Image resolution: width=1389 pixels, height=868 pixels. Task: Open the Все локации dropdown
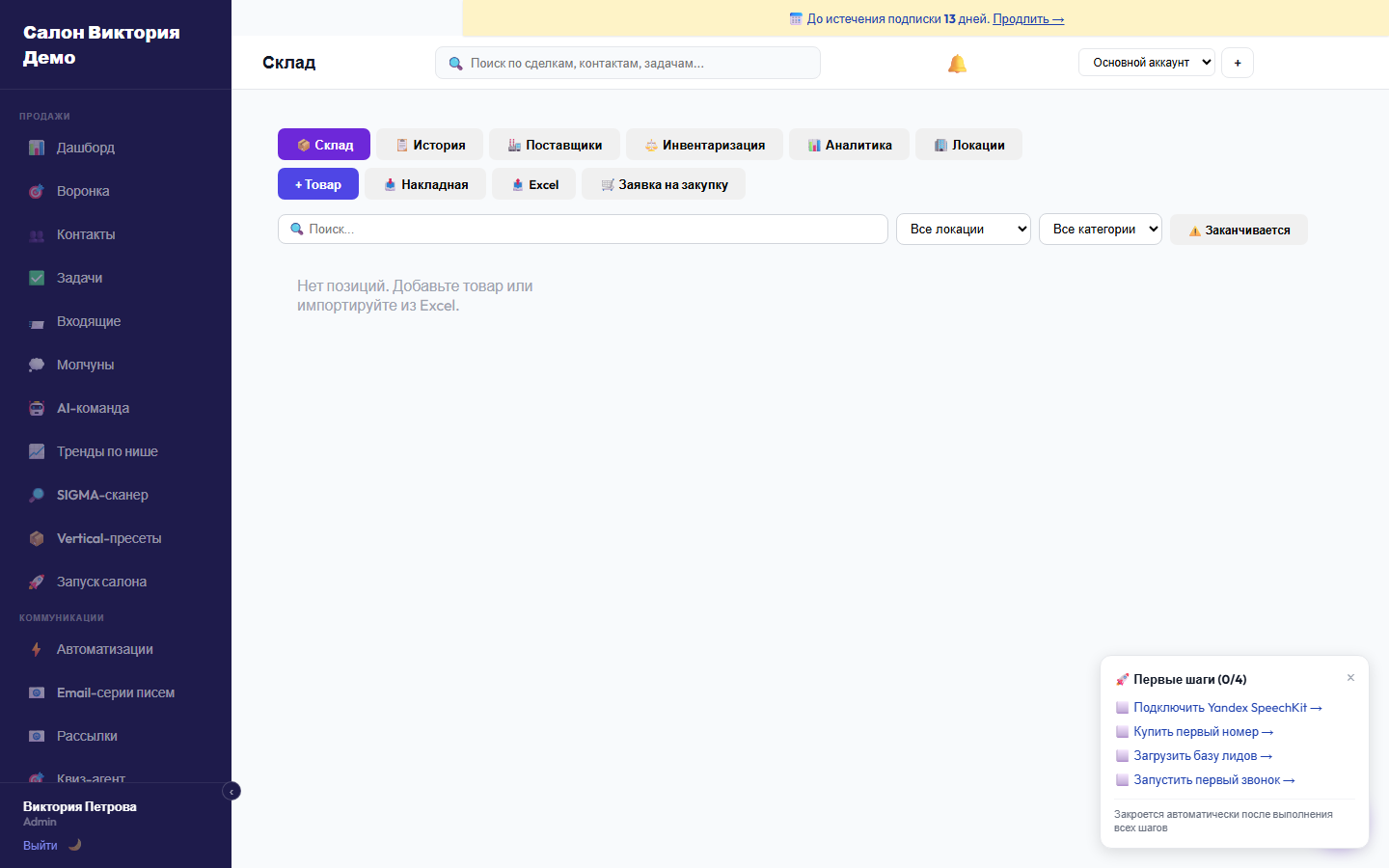964,230
